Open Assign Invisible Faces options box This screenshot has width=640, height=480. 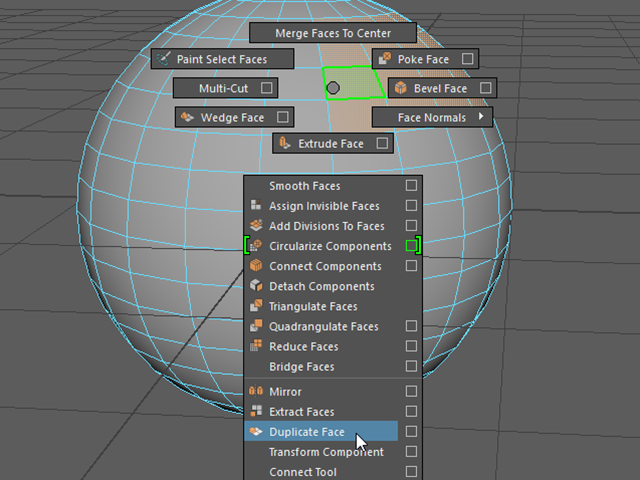(411, 205)
